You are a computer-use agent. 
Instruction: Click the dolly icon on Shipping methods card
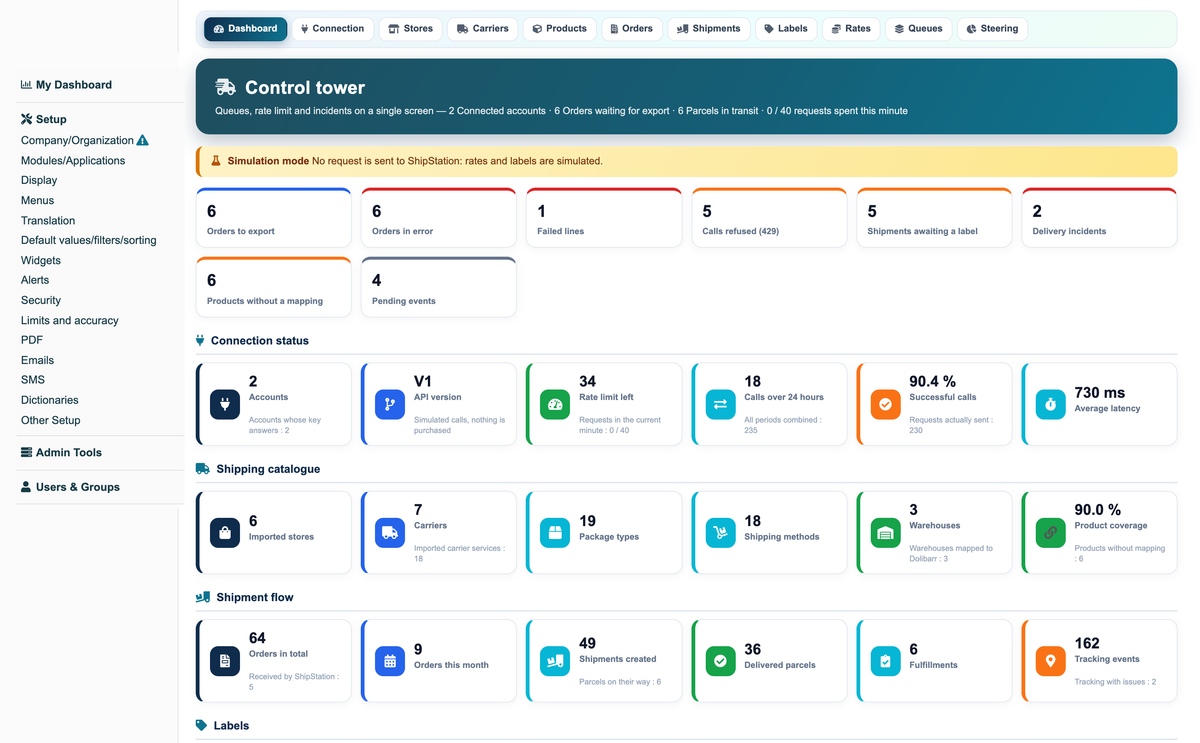[x=720, y=533]
